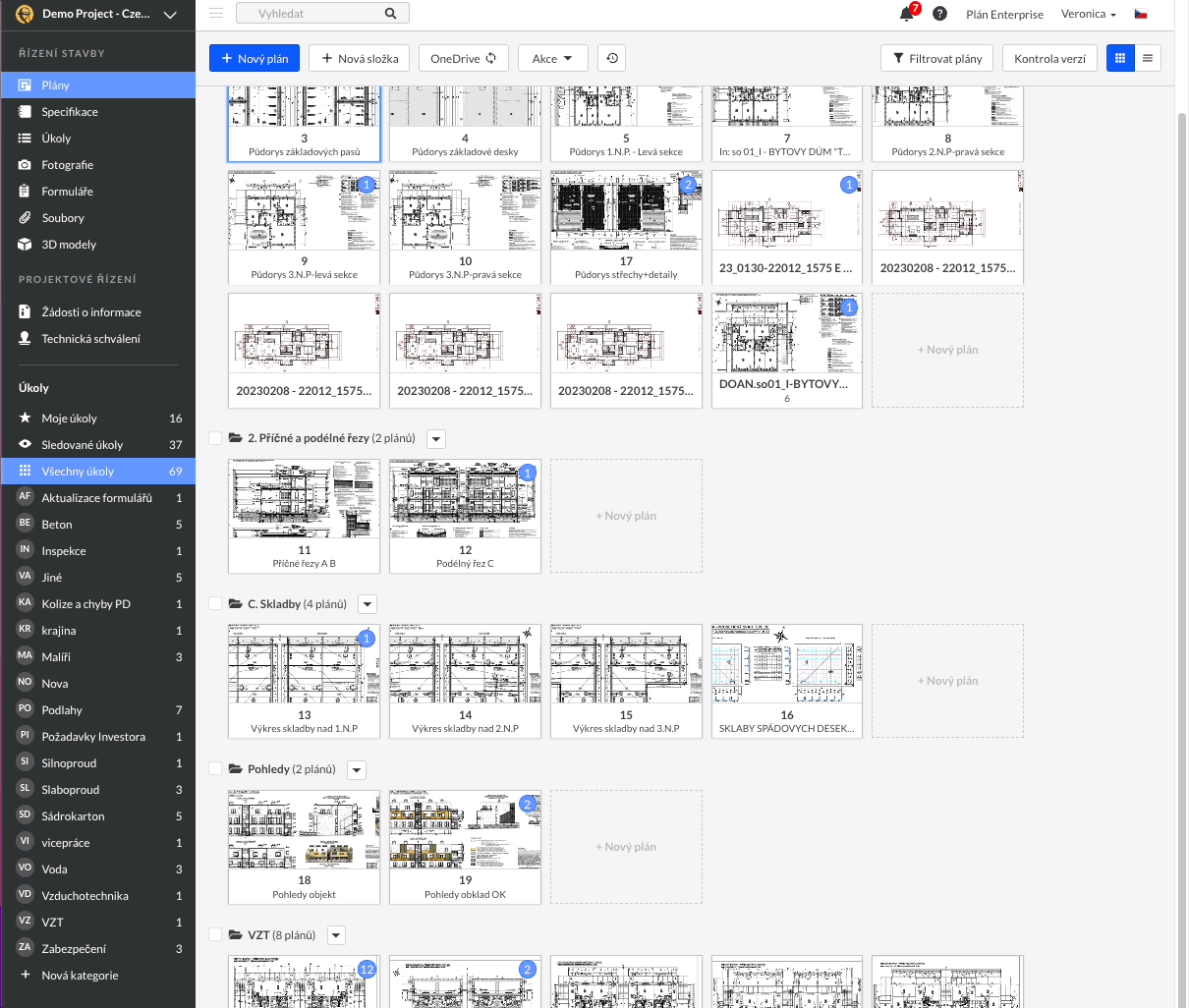The image size is (1189, 1008).
Task: Click the OneDrive sync button
Action: 464,58
